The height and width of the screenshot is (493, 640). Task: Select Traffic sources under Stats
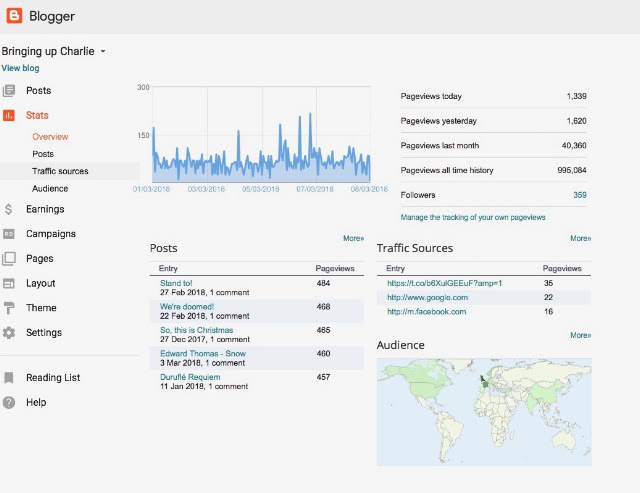coord(60,171)
